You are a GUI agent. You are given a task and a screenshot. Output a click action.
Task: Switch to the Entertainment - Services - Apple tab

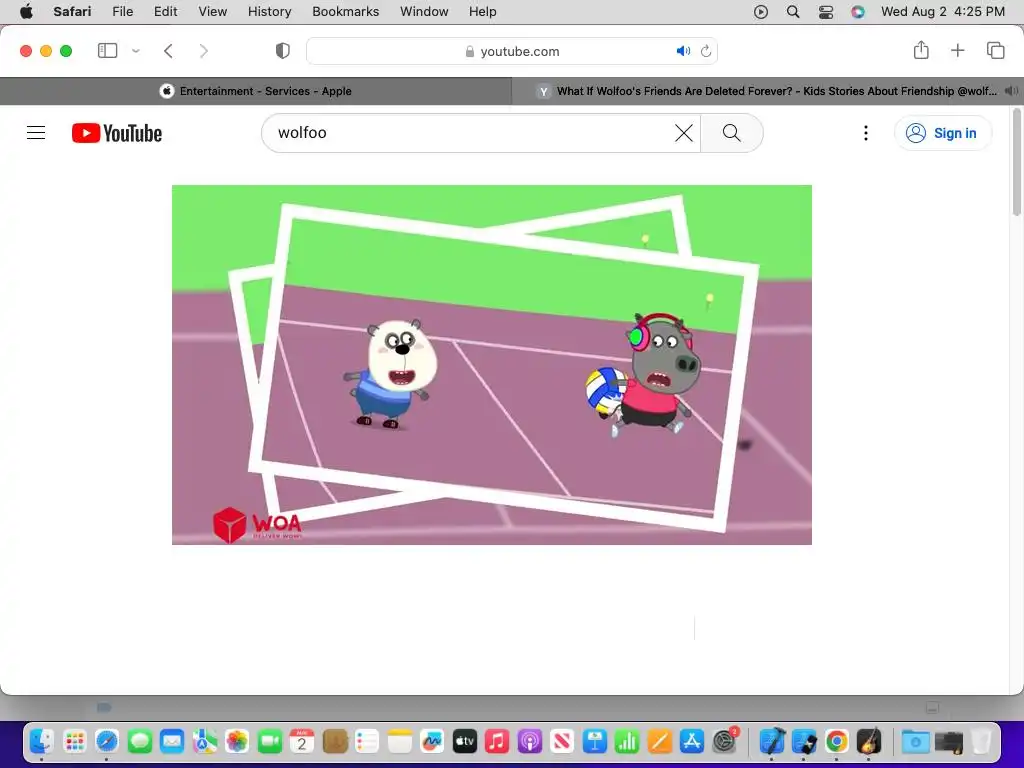256,91
